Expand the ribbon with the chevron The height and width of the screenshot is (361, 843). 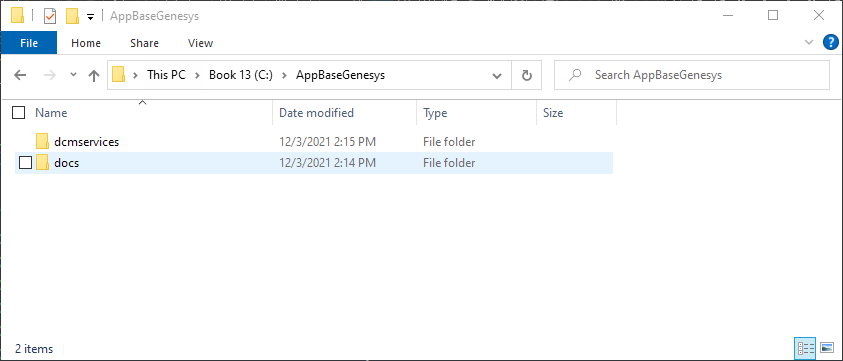[808, 43]
